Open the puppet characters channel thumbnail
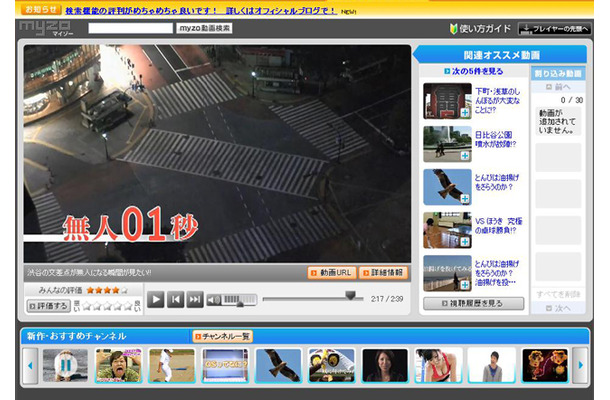Viewport: 610px width, 400px height. click(x=545, y=365)
